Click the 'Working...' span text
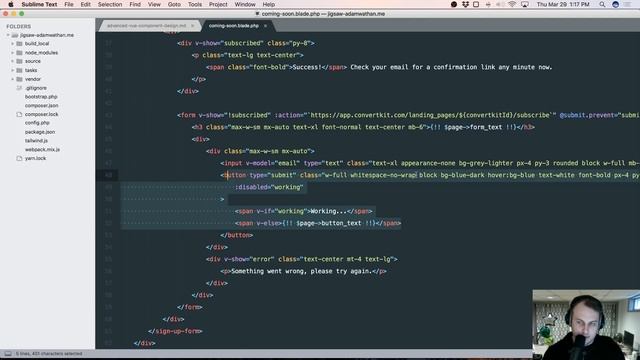The image size is (640, 360). pos(329,211)
